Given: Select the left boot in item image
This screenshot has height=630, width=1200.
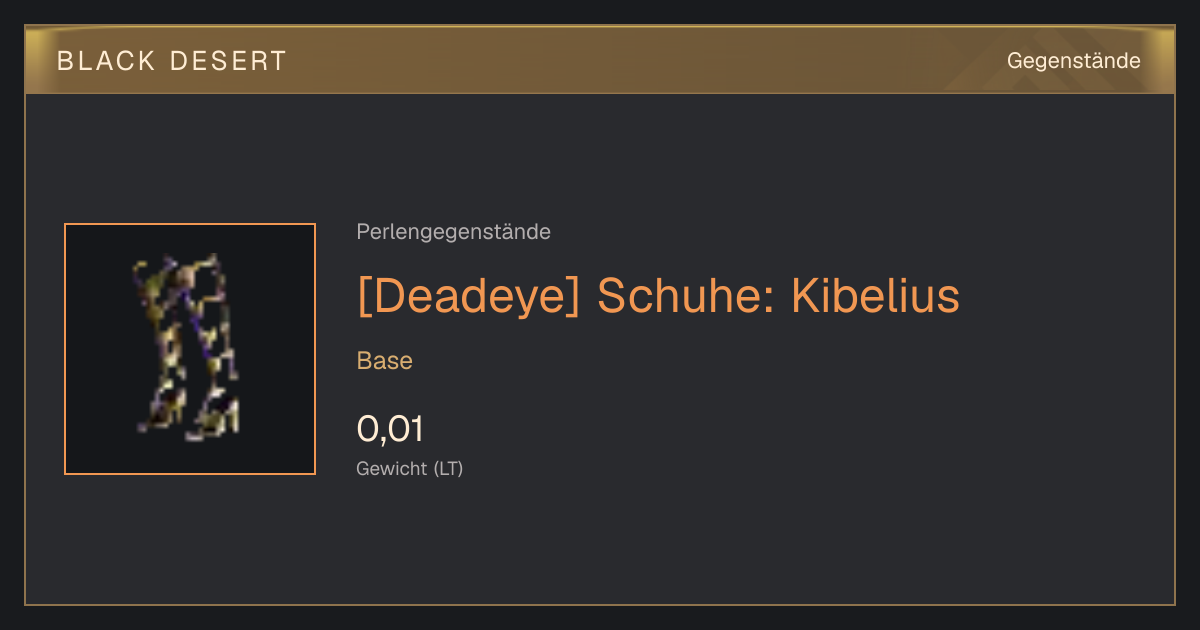Looking at the screenshot, I should [163, 345].
